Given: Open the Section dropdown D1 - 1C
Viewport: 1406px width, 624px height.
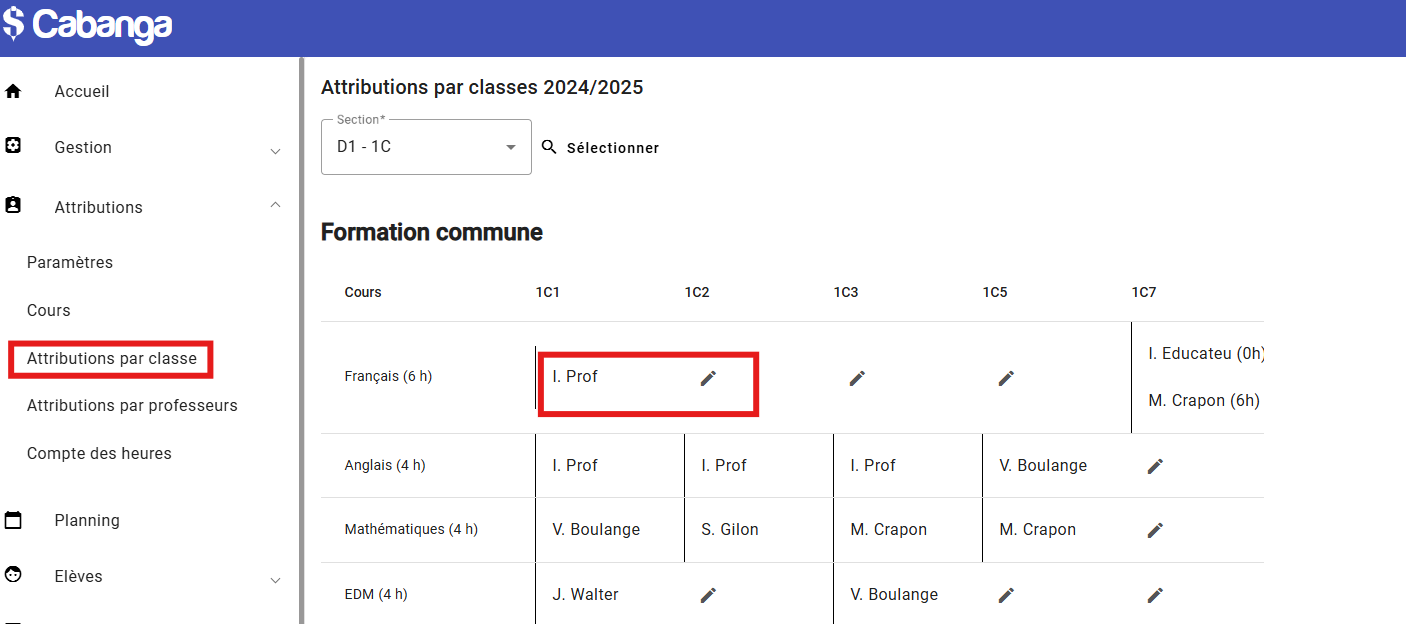Looking at the screenshot, I should coord(426,147).
